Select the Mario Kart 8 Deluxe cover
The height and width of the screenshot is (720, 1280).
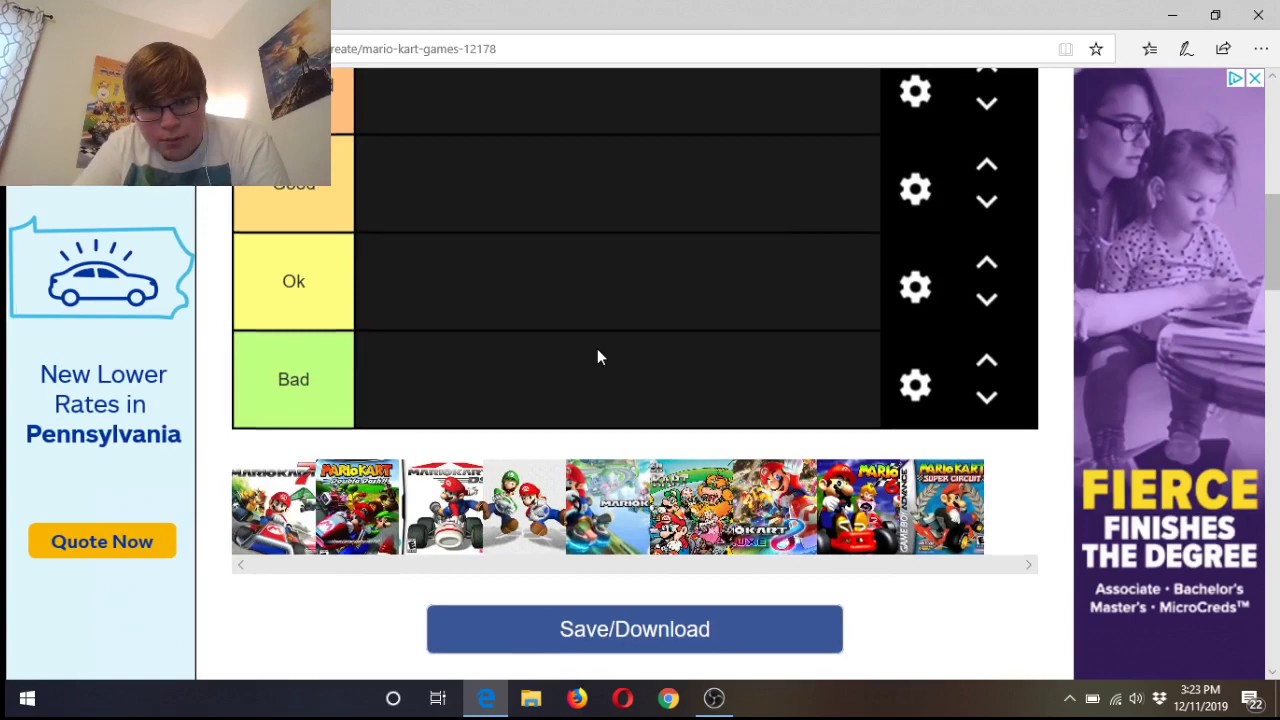pos(775,507)
